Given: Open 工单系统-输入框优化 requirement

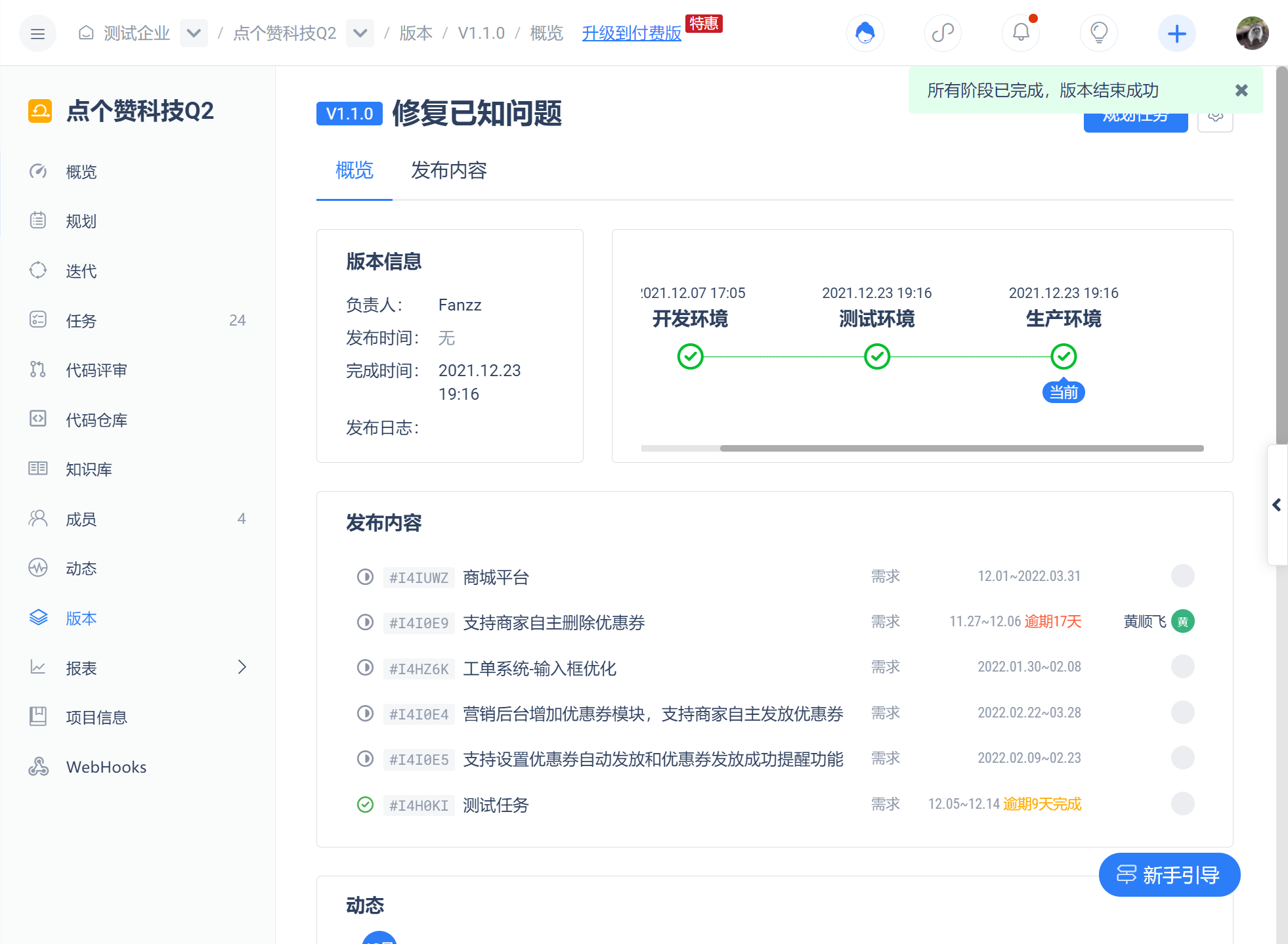Looking at the screenshot, I should click(540, 668).
